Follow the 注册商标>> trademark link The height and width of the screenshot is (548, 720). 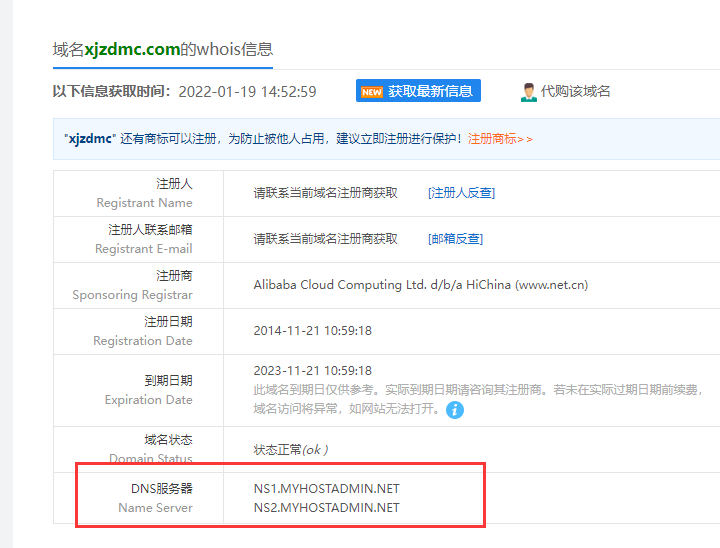pyautogui.click(x=500, y=139)
